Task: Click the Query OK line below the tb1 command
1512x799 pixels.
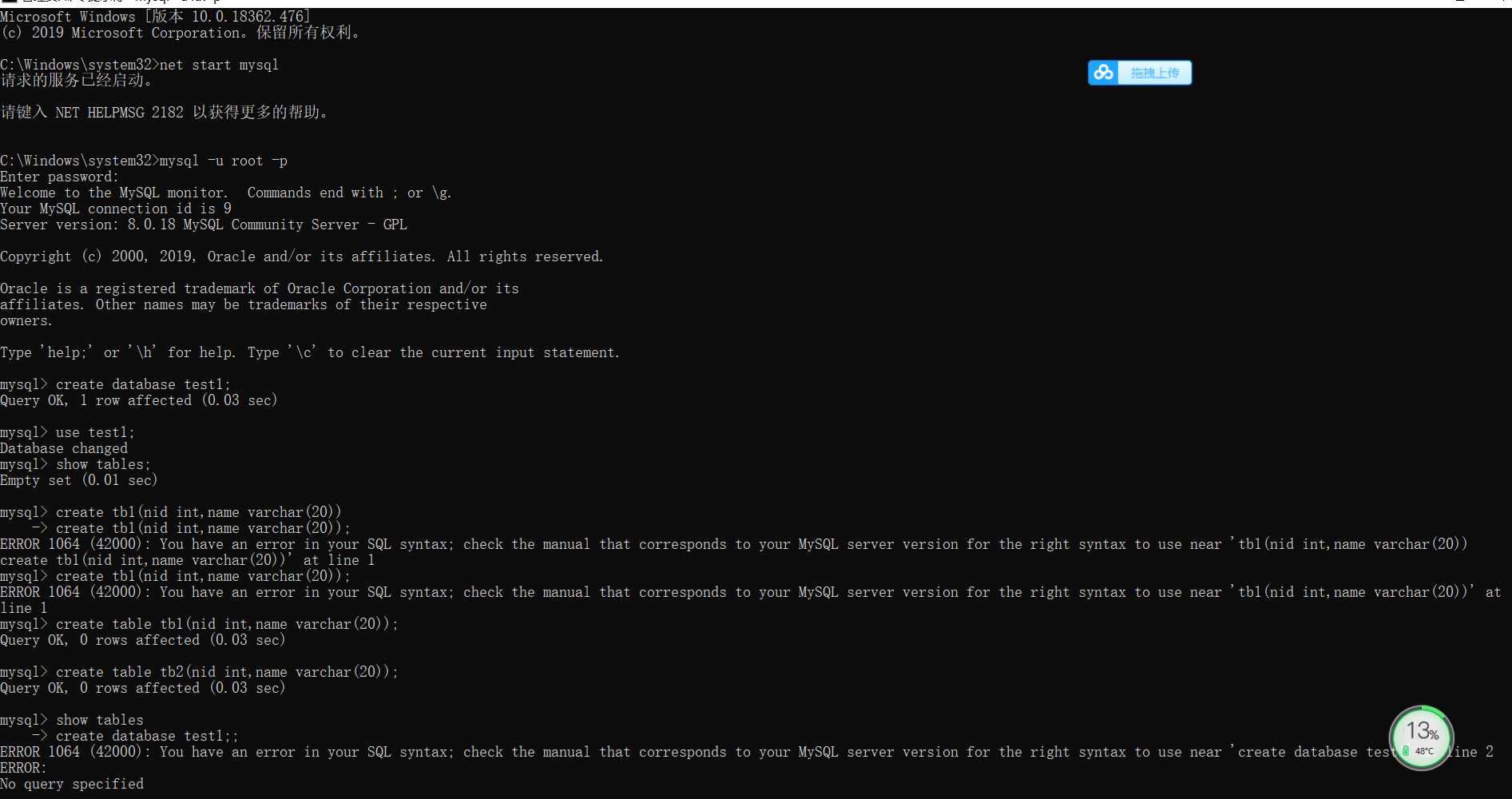Action: (x=143, y=640)
